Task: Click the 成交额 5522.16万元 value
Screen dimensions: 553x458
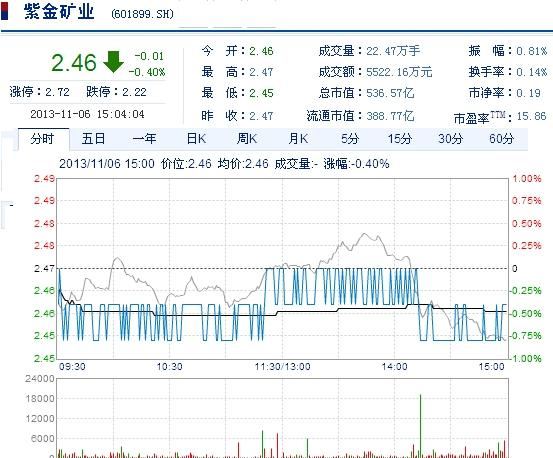Action: tap(399, 72)
